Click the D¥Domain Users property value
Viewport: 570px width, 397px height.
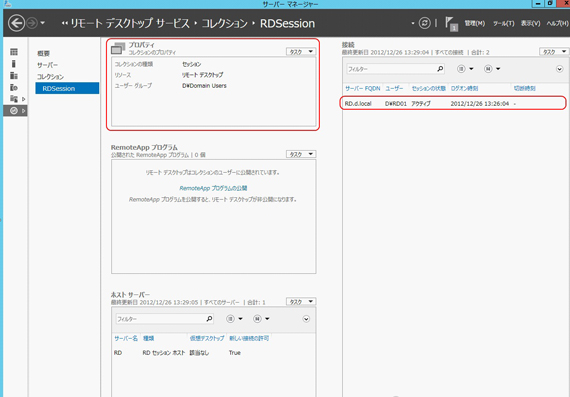(x=204, y=86)
